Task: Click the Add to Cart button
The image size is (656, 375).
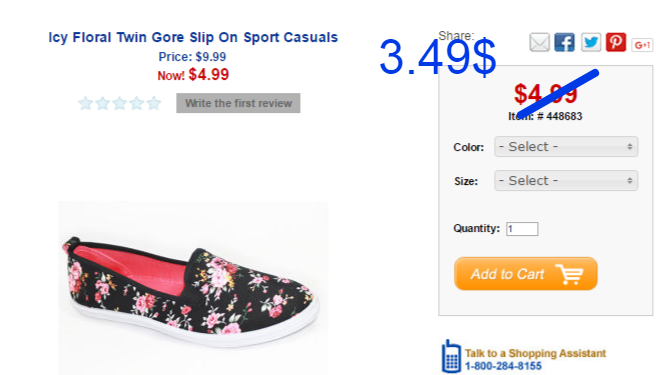Action: click(x=525, y=274)
